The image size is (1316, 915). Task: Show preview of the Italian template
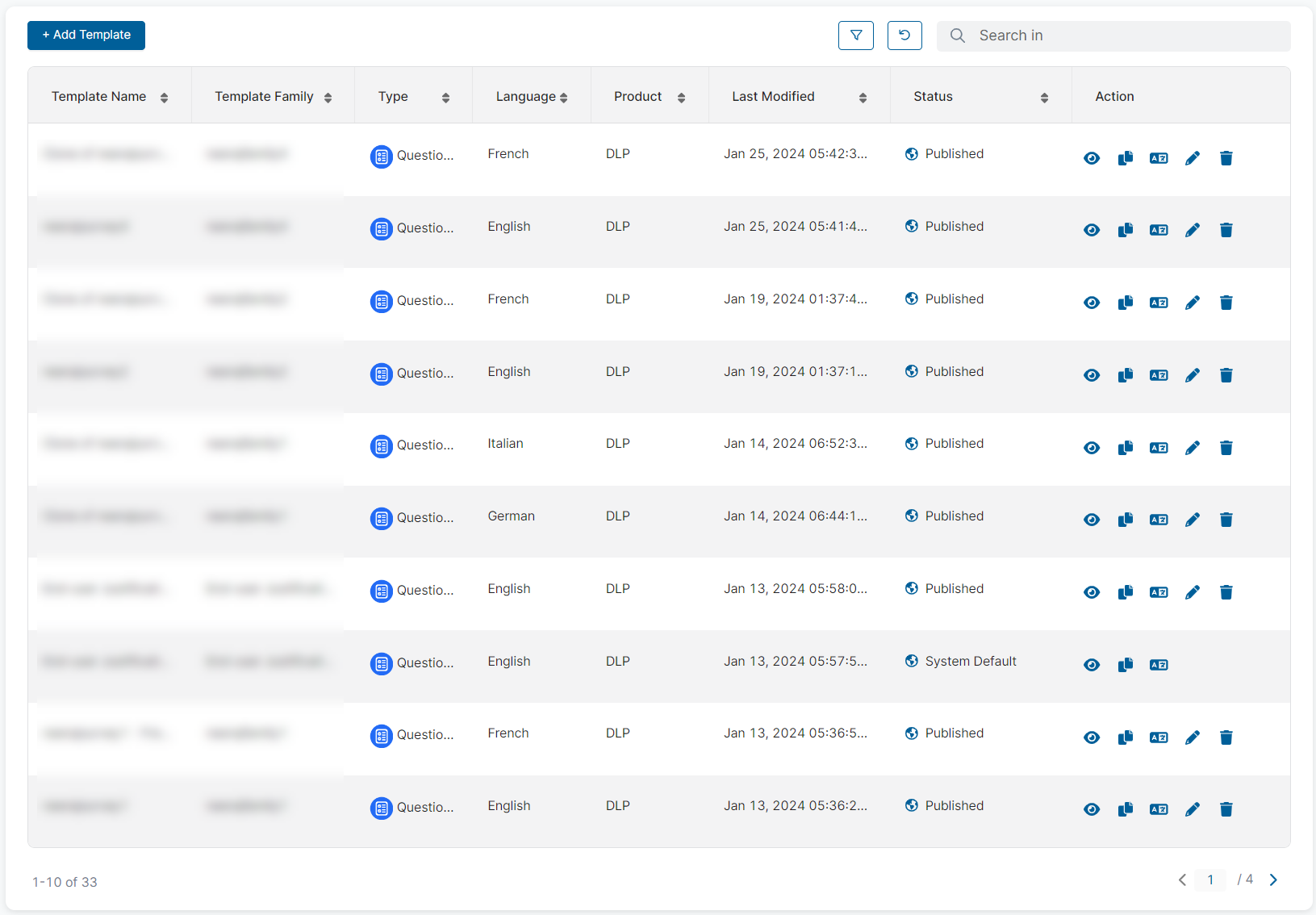coord(1092,447)
